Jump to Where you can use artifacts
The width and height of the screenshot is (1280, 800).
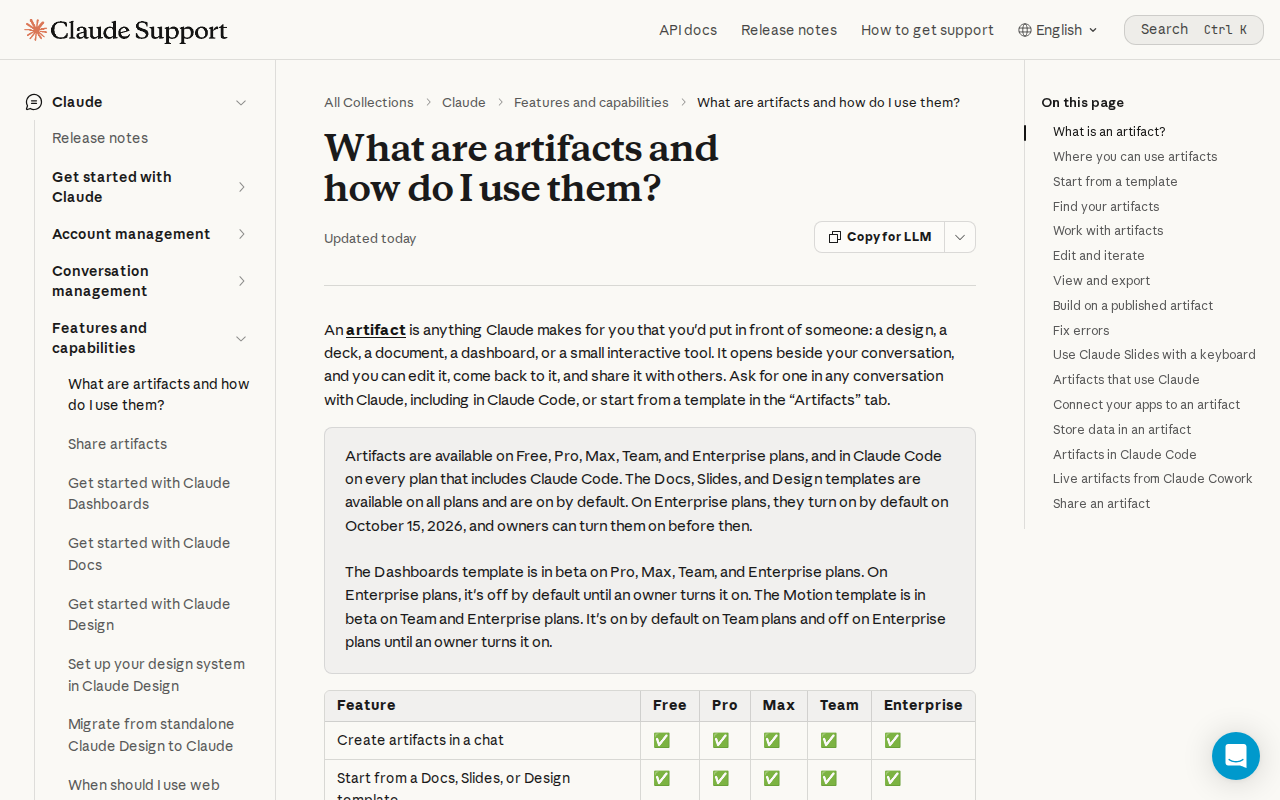1135,157
